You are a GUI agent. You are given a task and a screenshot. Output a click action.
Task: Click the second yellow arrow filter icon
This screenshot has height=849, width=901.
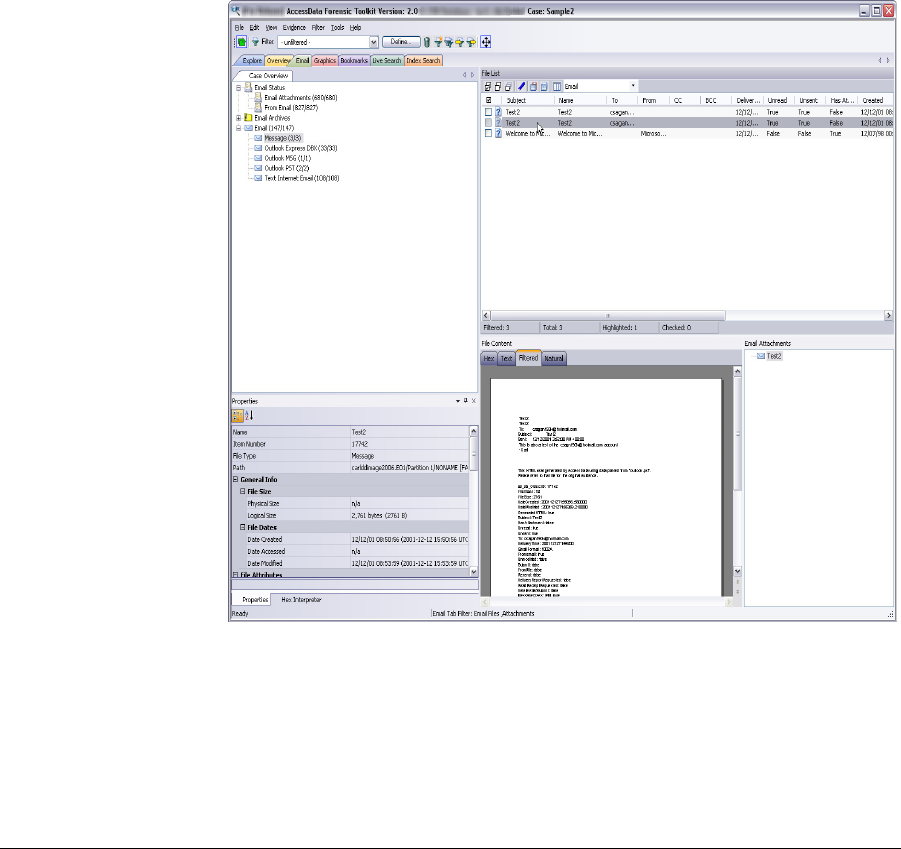(471, 42)
